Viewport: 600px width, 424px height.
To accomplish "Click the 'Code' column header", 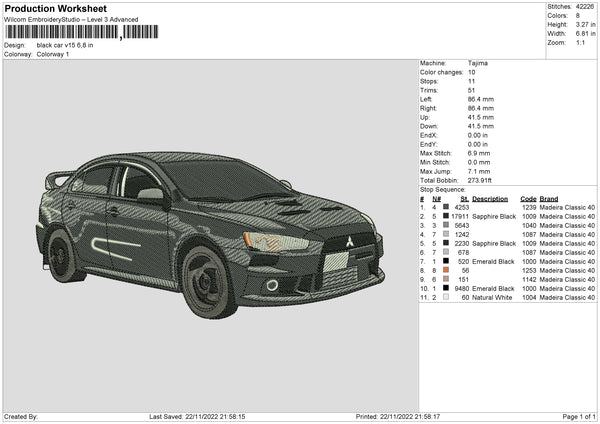I will point(528,199).
